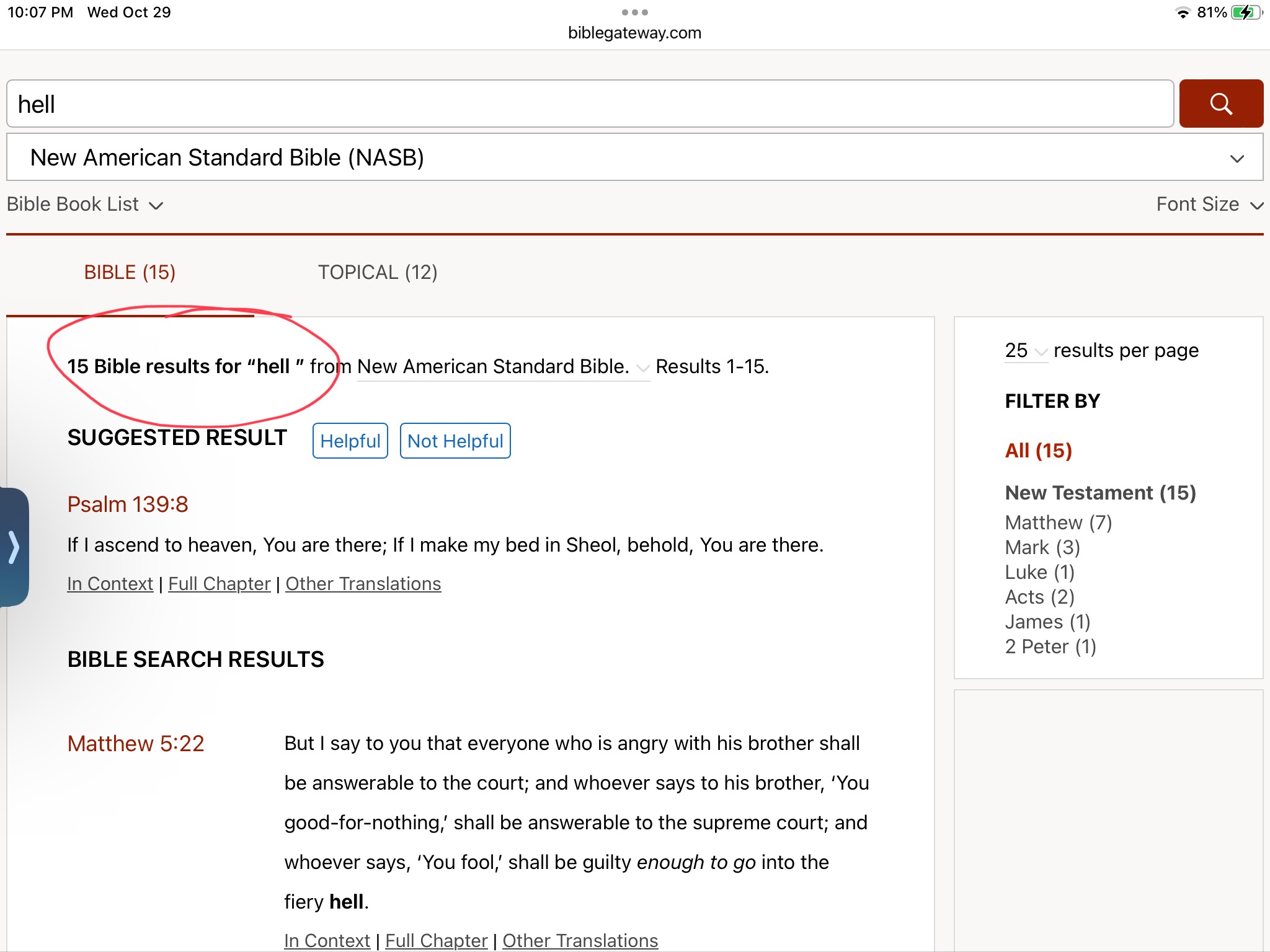This screenshot has width=1270, height=952.
Task: Expand the Font Size menu
Action: (x=1209, y=205)
